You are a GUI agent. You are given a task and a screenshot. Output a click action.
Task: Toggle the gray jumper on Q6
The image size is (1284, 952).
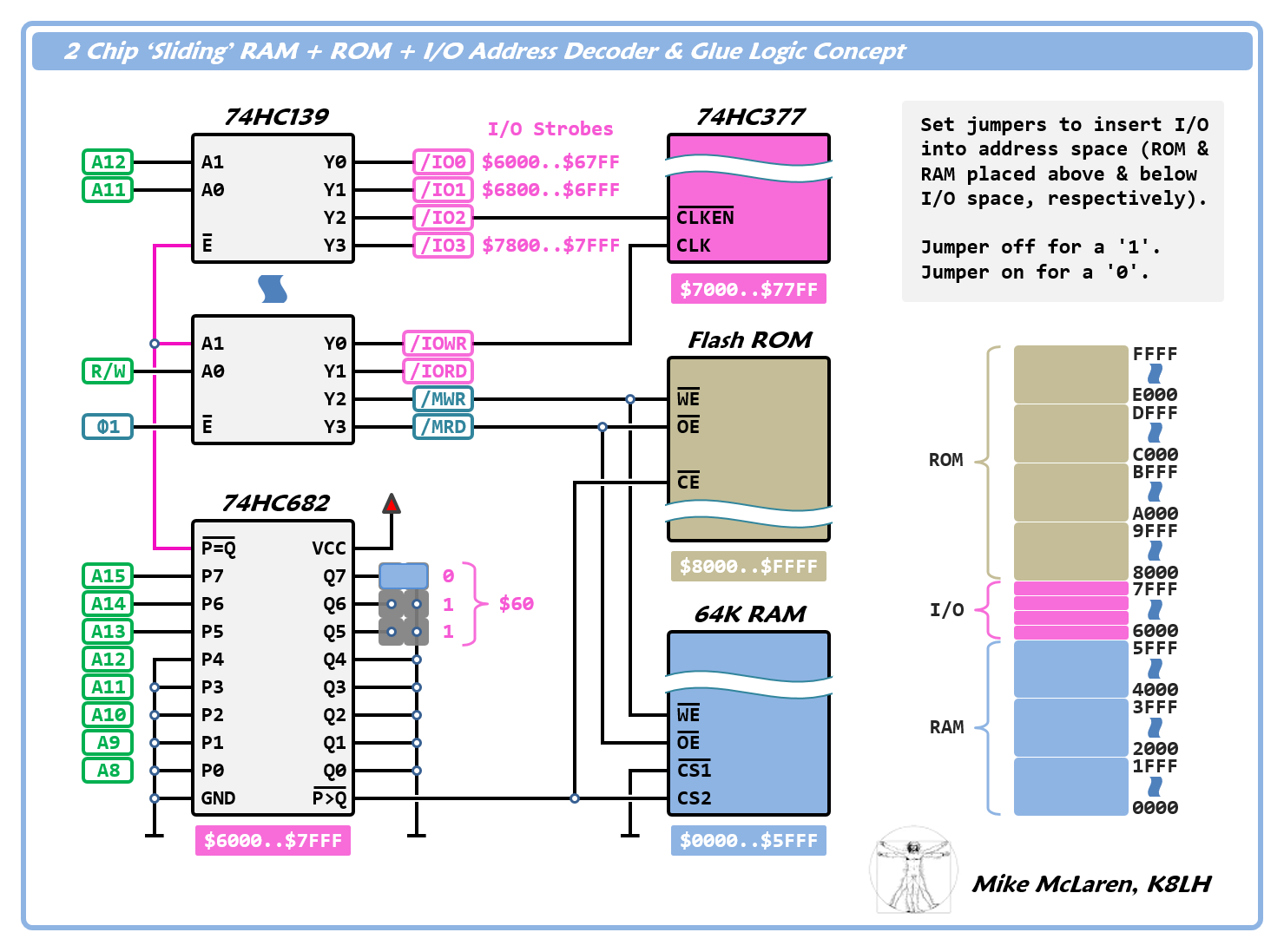point(404,603)
